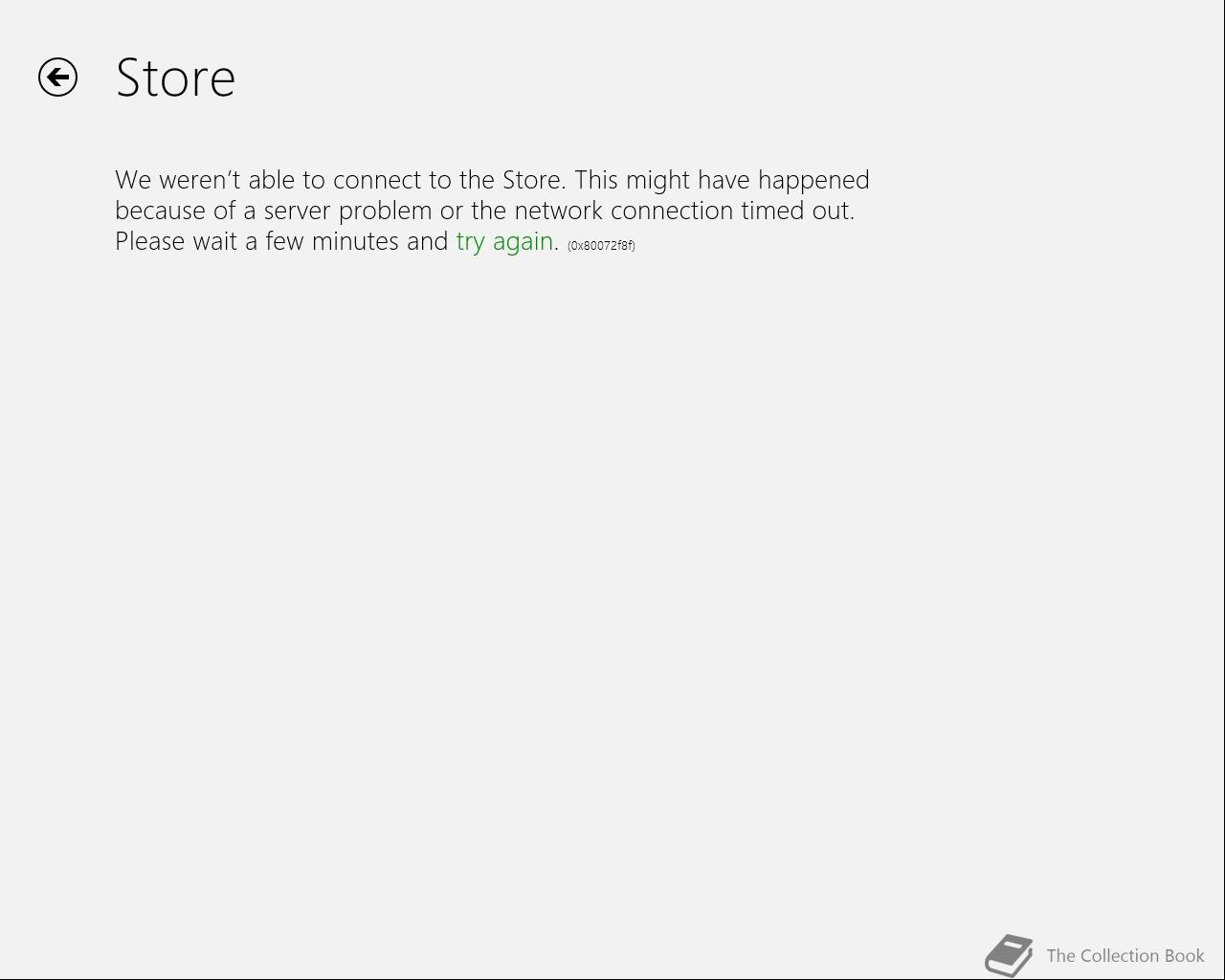Click the word "try" in the green link
The image size is (1225, 980).
pyautogui.click(x=471, y=243)
